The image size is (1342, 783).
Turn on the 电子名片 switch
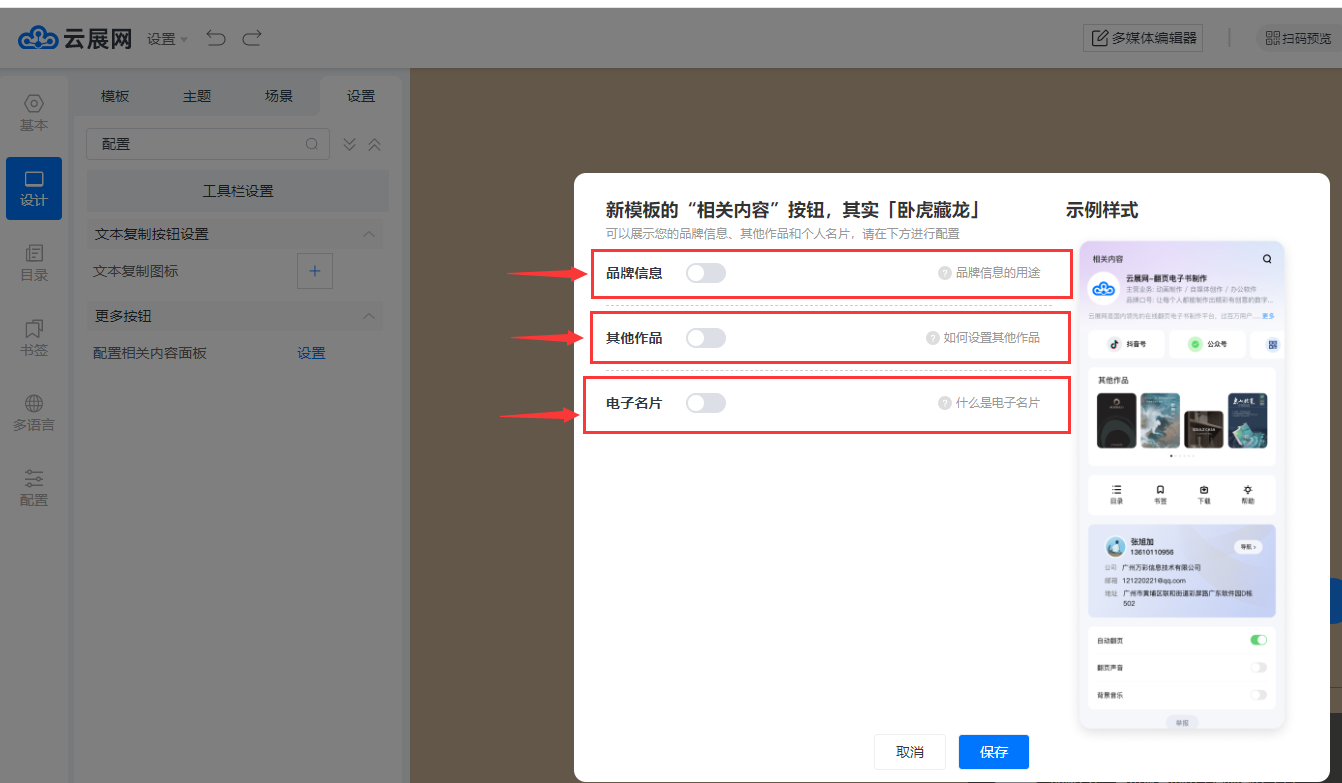706,403
